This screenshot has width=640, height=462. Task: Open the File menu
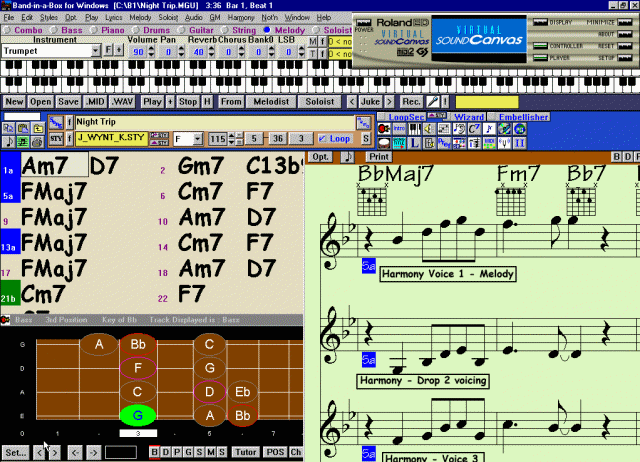point(9,18)
